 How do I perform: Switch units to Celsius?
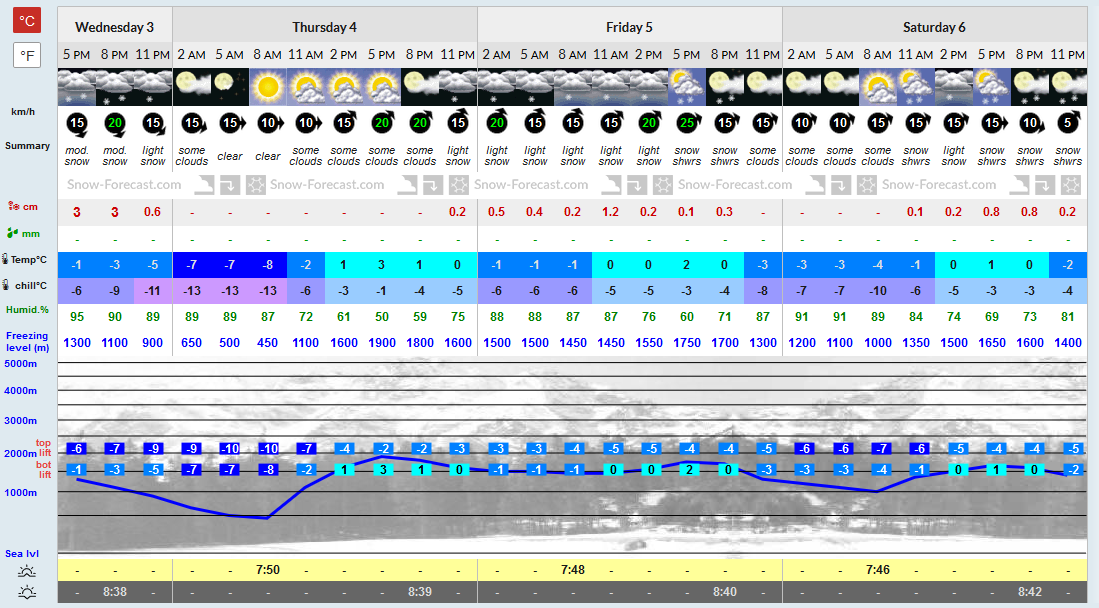coord(27,20)
